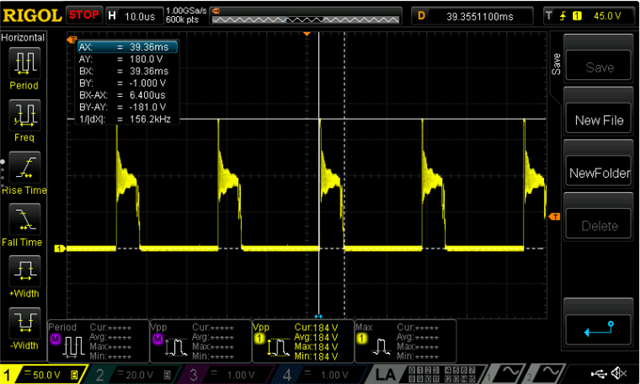Image resolution: width=640 pixels, height=384 pixels.
Task: Choose the Rise Time measurement icon
Action: click(24, 167)
